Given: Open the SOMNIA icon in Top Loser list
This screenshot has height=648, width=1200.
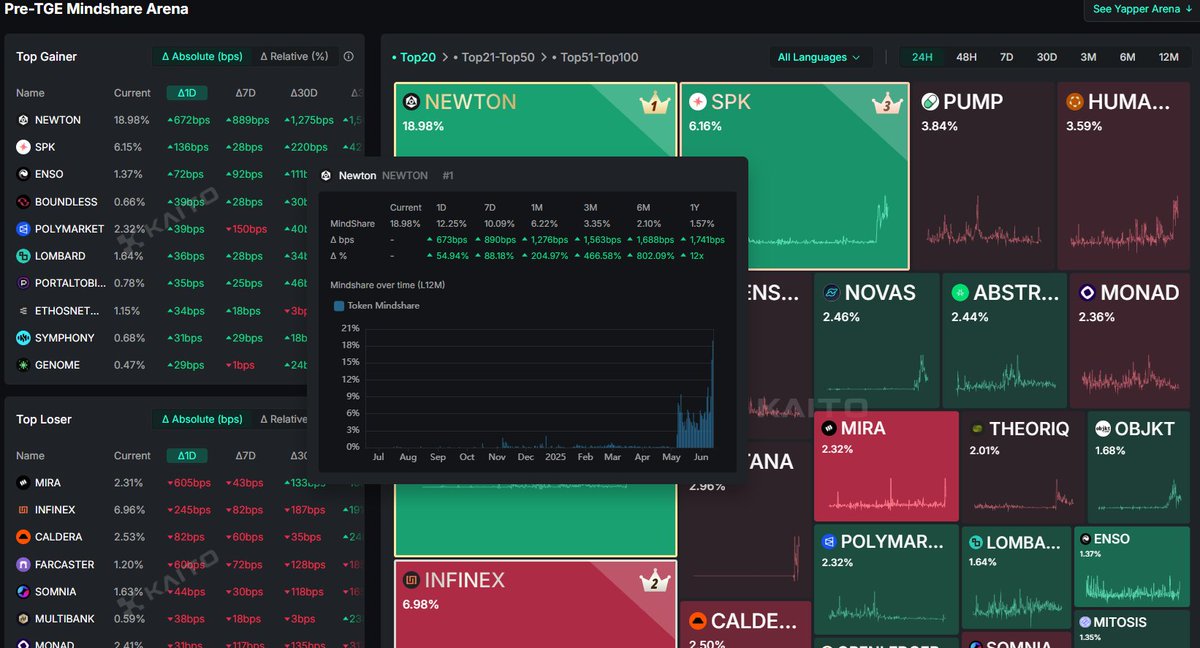Looking at the screenshot, I should (x=23, y=592).
